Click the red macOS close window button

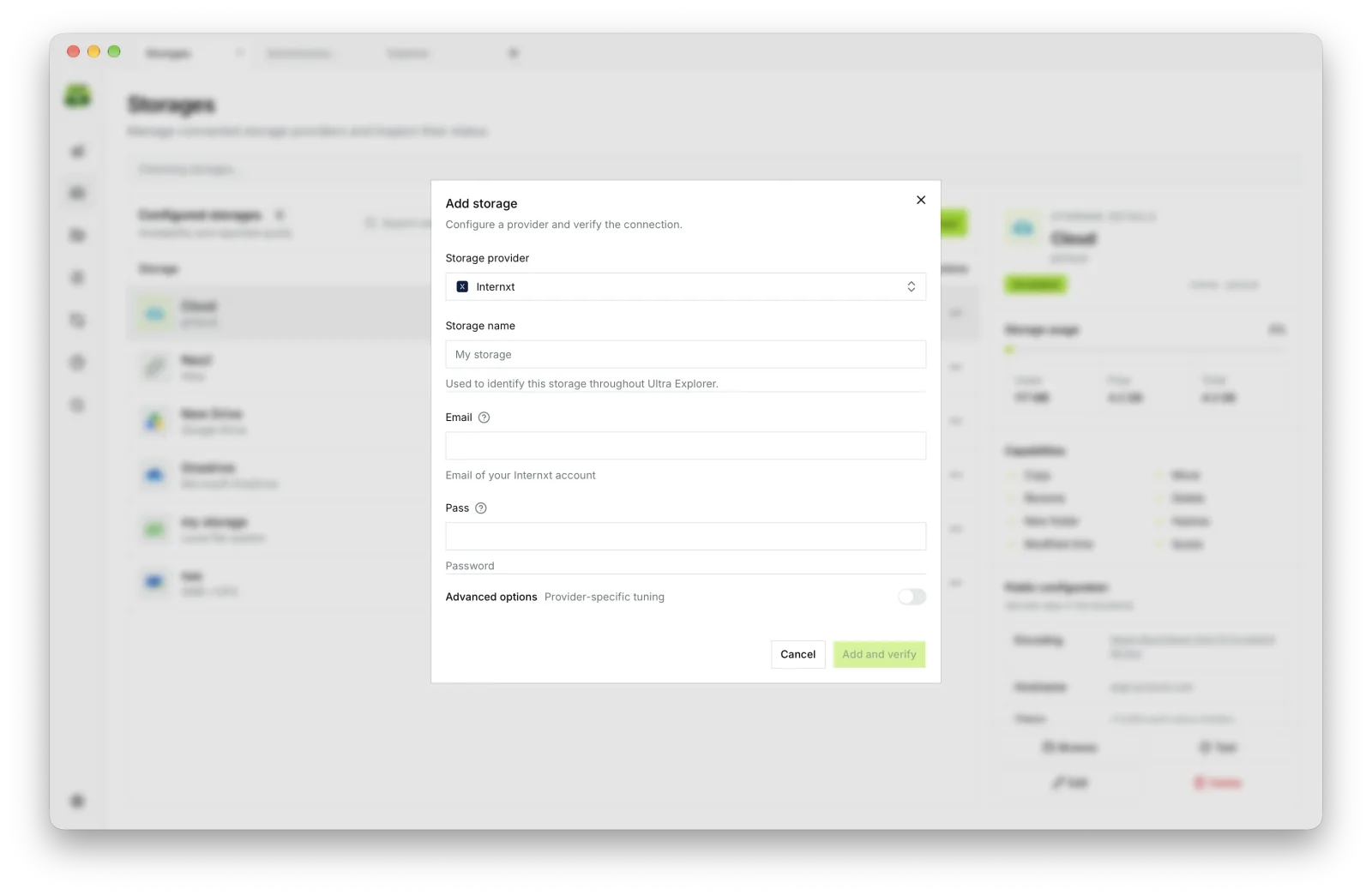[x=74, y=51]
